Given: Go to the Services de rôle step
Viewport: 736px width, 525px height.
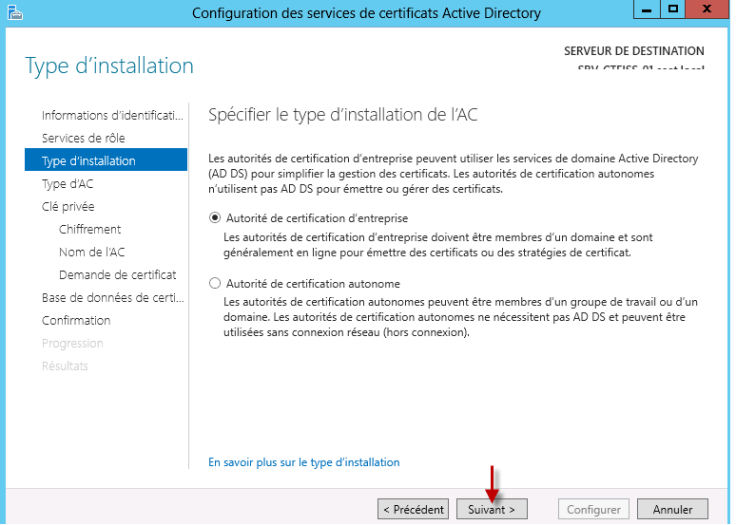Looking at the screenshot, I should (83, 138).
